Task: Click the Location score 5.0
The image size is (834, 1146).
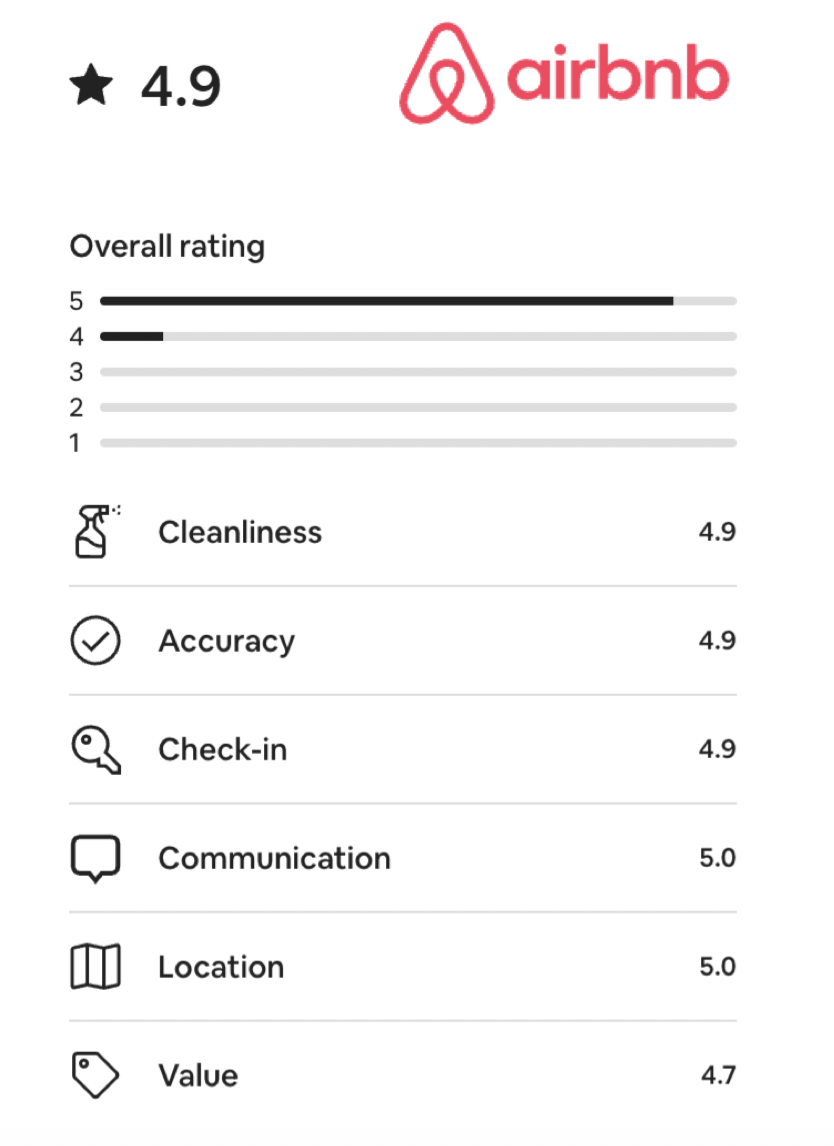Action: [x=717, y=967]
